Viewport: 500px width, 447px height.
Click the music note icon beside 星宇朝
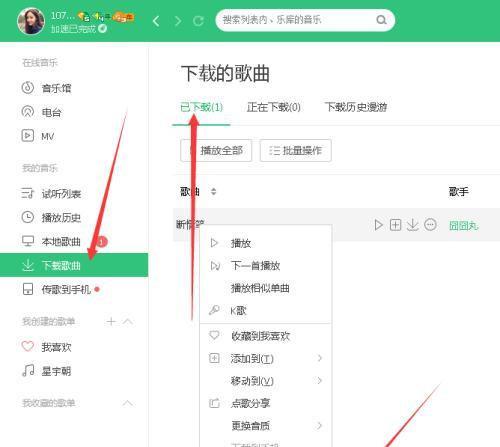pos(28,370)
